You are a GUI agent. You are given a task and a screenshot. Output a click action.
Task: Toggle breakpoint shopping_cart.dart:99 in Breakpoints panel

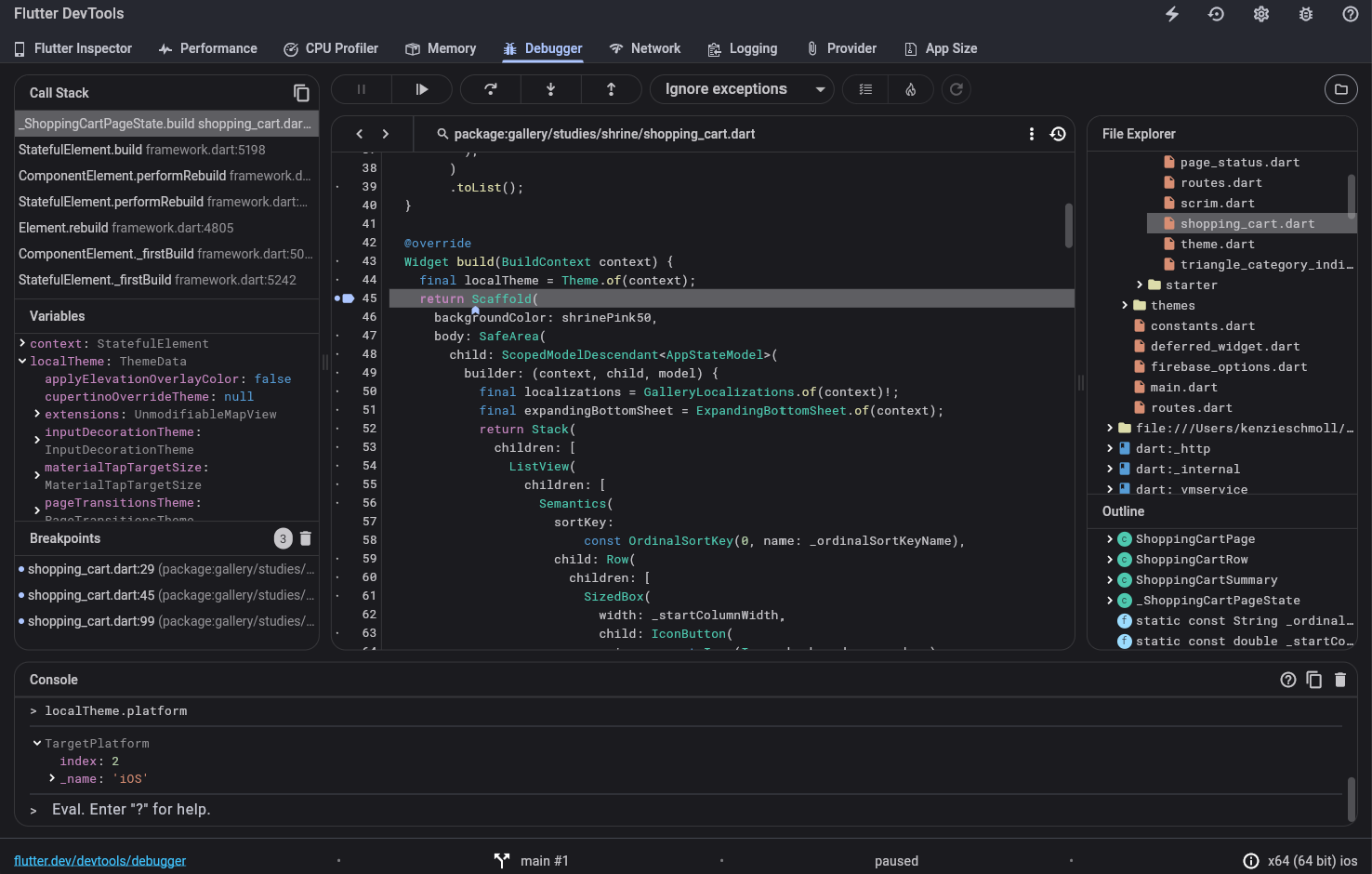coord(20,621)
